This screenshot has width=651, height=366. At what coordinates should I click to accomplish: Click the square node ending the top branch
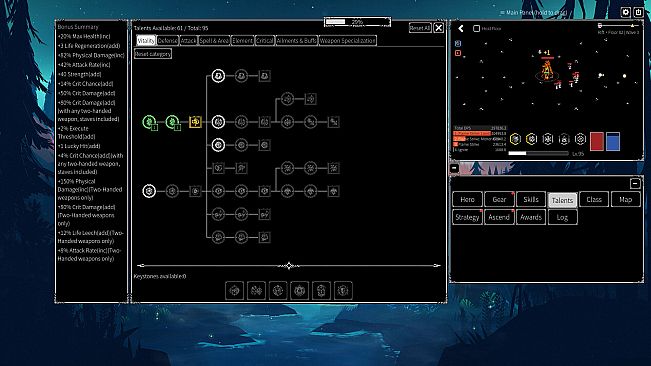(x=264, y=76)
